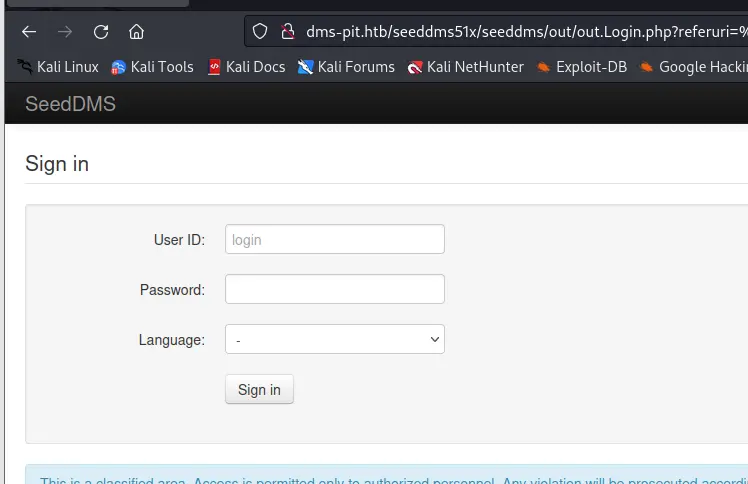
Task: Open the Kali NetHunter bookmark
Action: click(466, 67)
